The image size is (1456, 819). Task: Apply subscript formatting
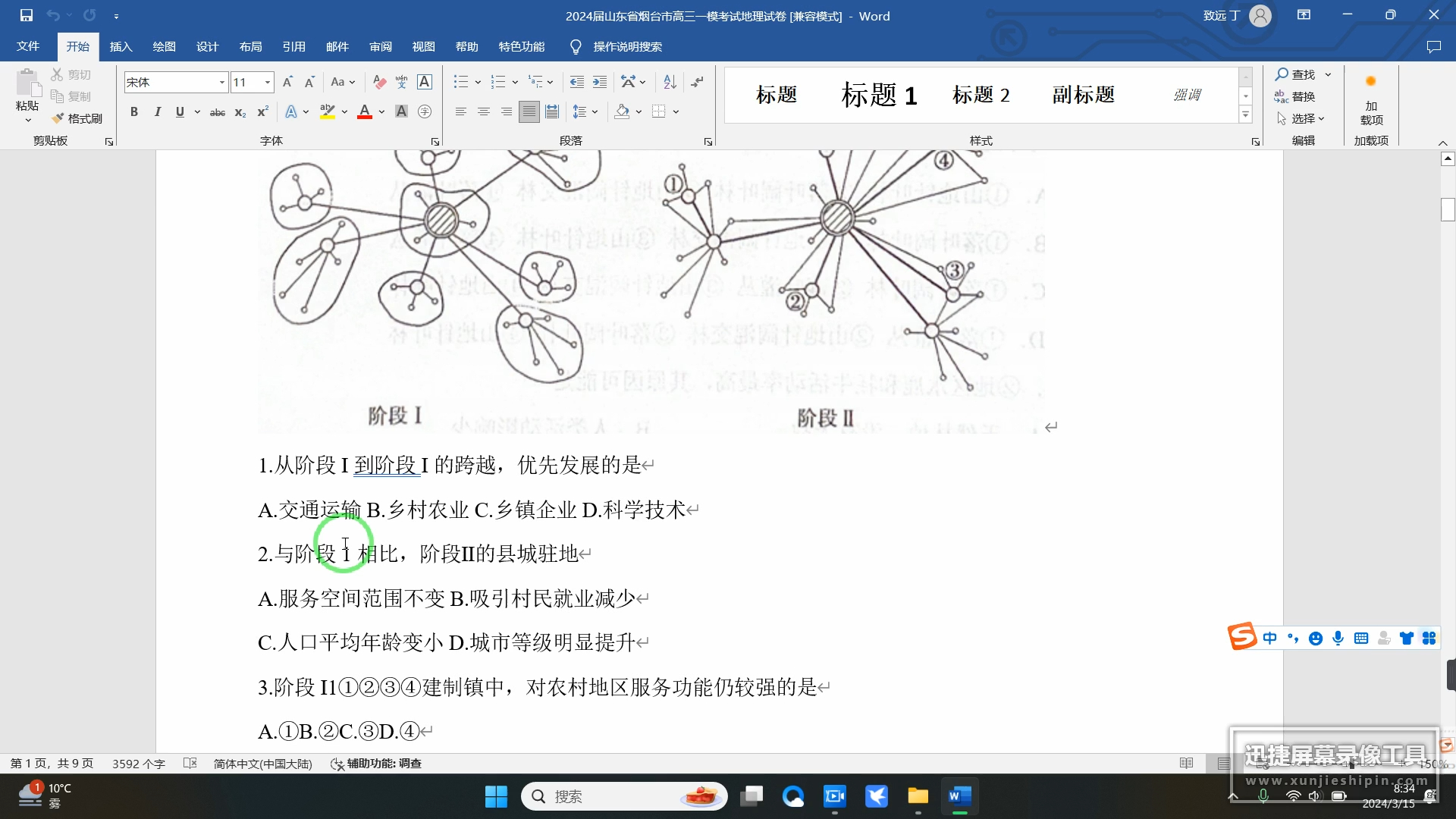coord(240,112)
